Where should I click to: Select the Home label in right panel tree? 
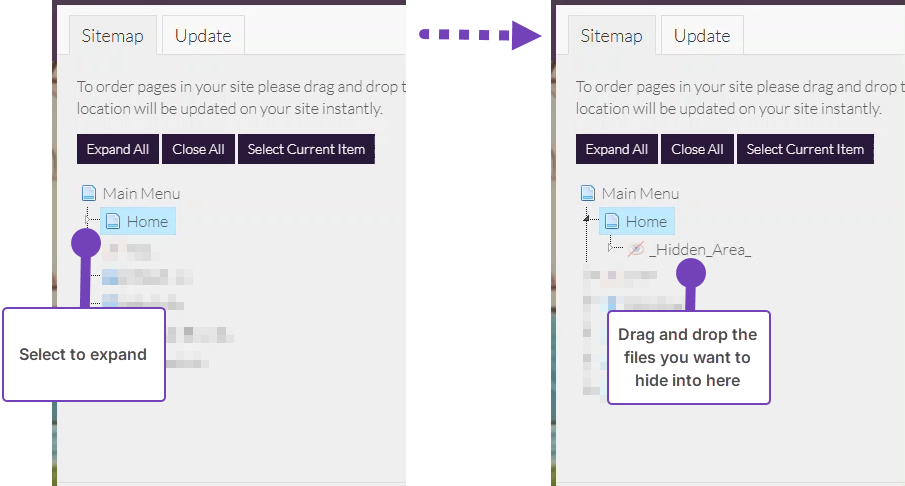point(646,221)
